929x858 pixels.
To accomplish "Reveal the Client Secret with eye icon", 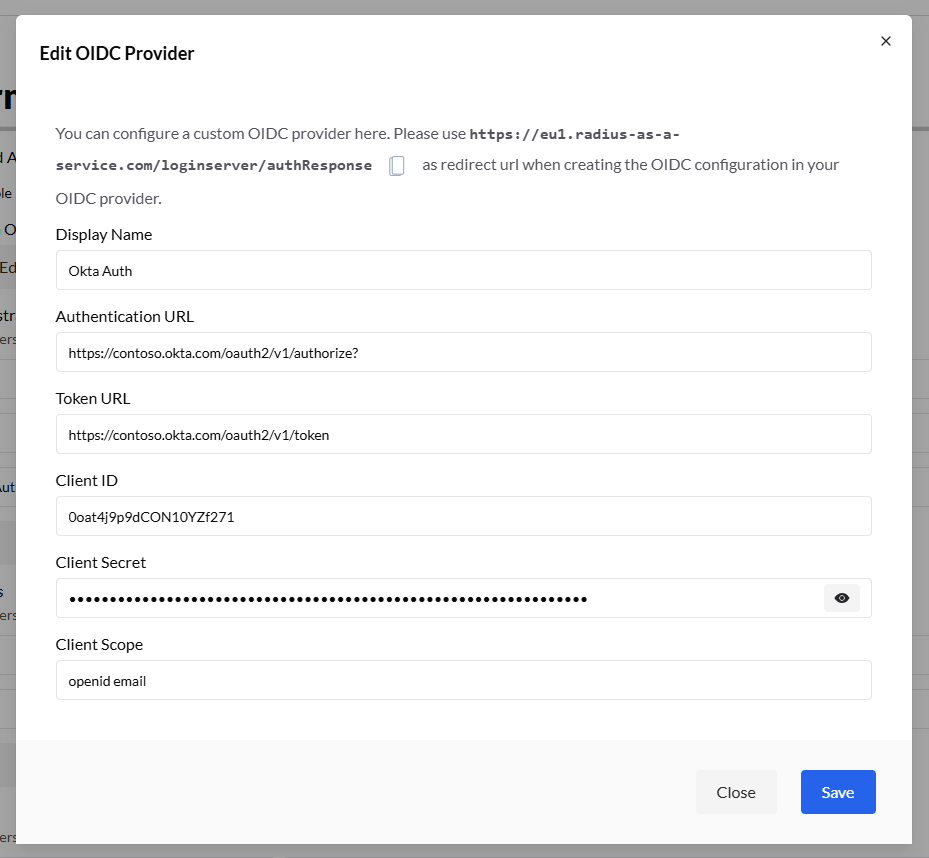I will click(841, 598).
